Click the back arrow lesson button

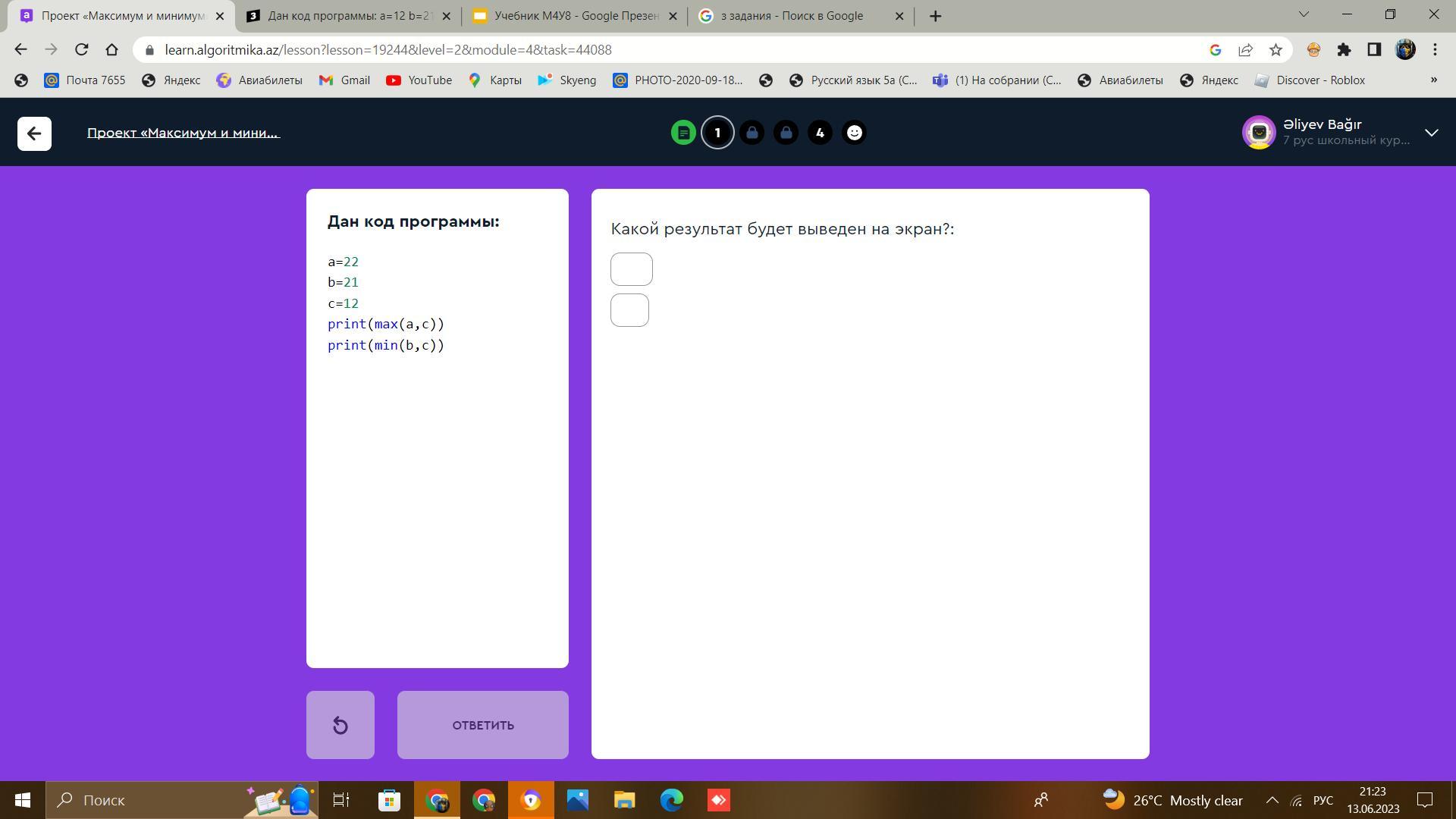point(34,133)
